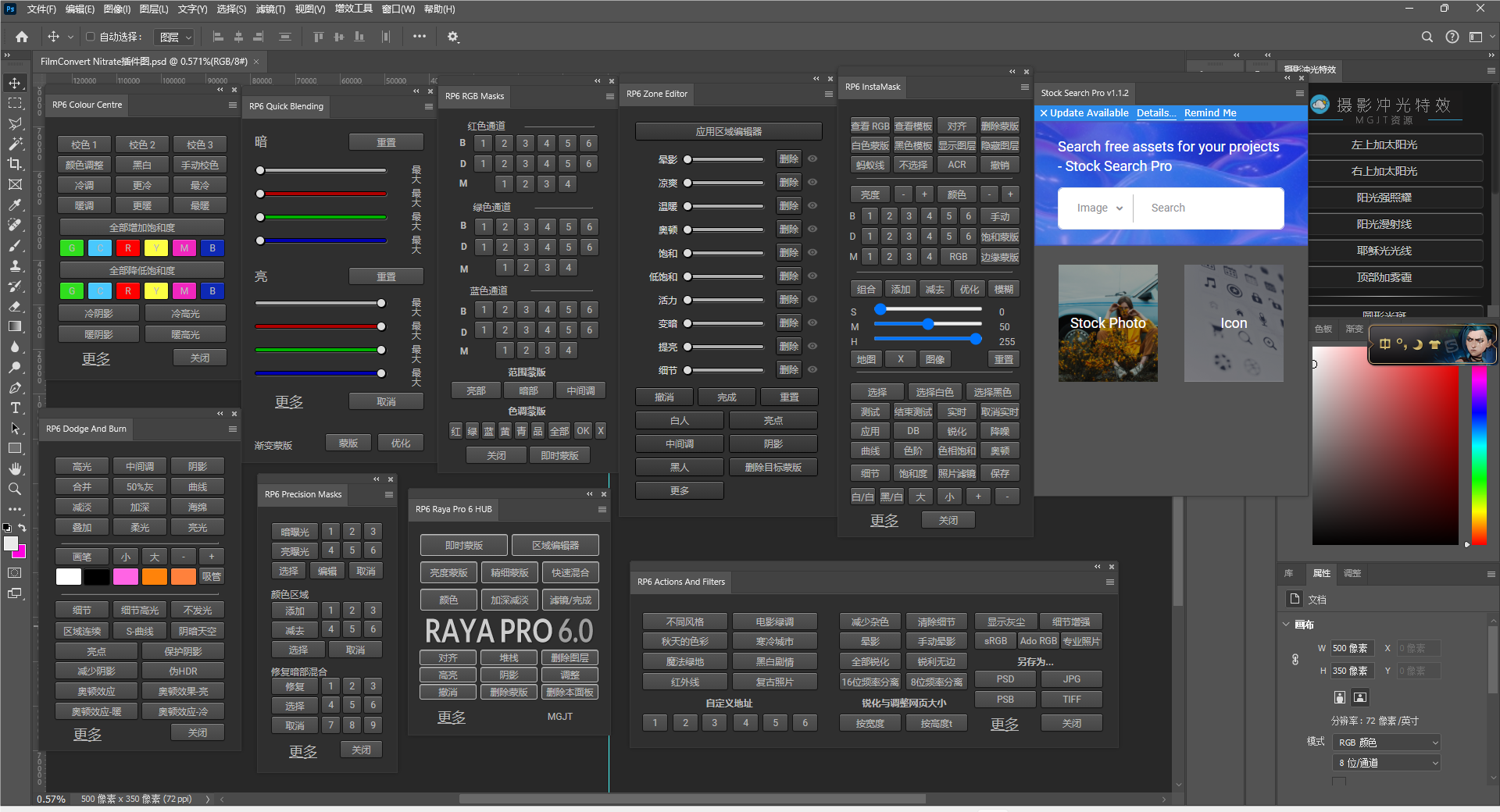The height and width of the screenshot is (812, 1500).
Task: Toggle eye icon beside 温暖 in Zone Editor
Action: click(812, 205)
